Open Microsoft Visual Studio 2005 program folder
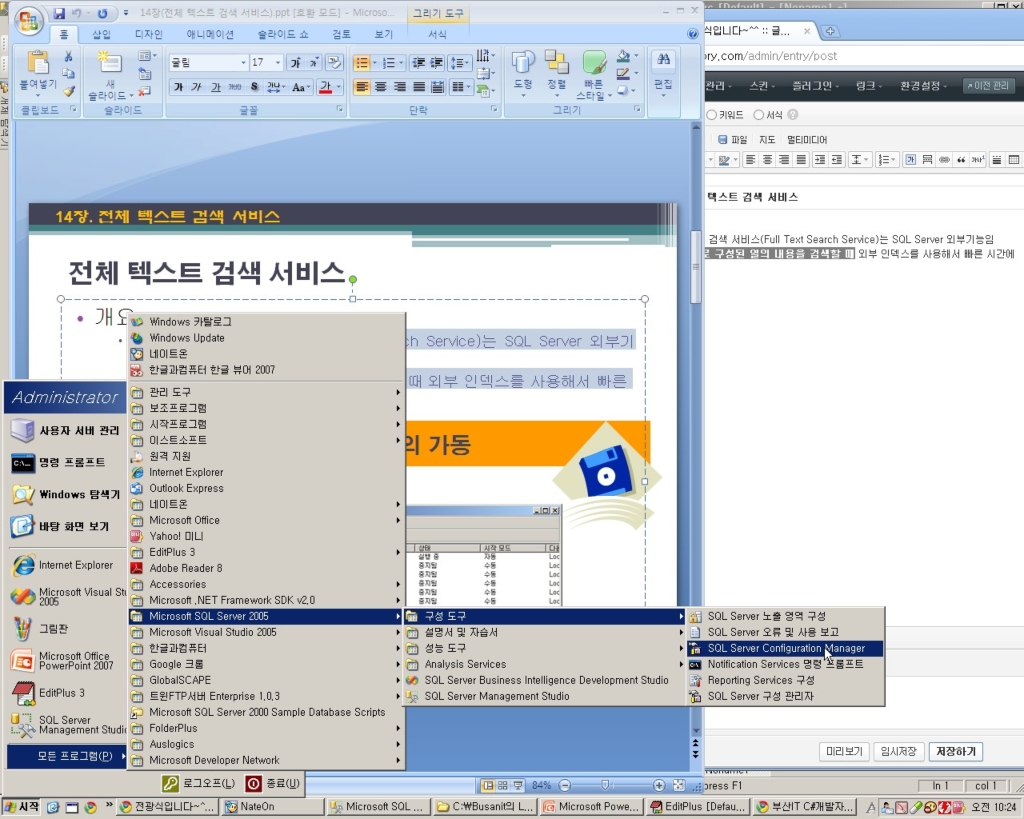The image size is (1024, 819). (x=266, y=632)
